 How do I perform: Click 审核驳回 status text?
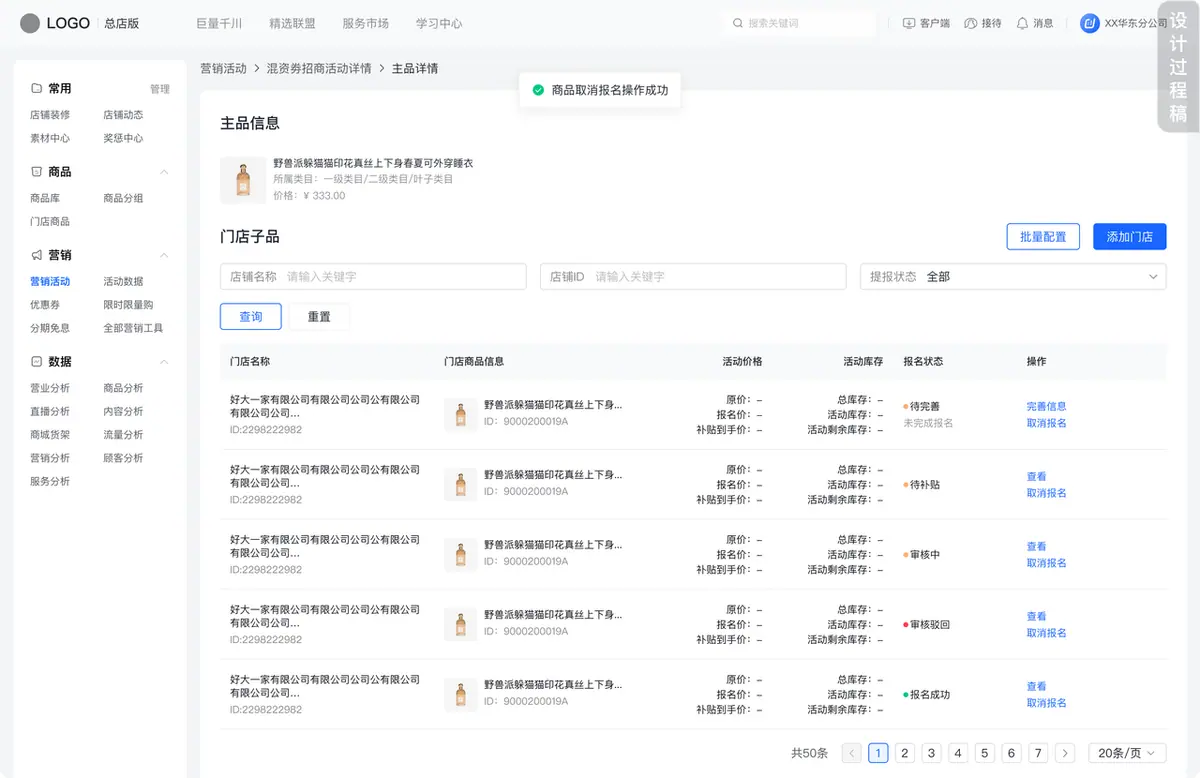[x=930, y=624]
